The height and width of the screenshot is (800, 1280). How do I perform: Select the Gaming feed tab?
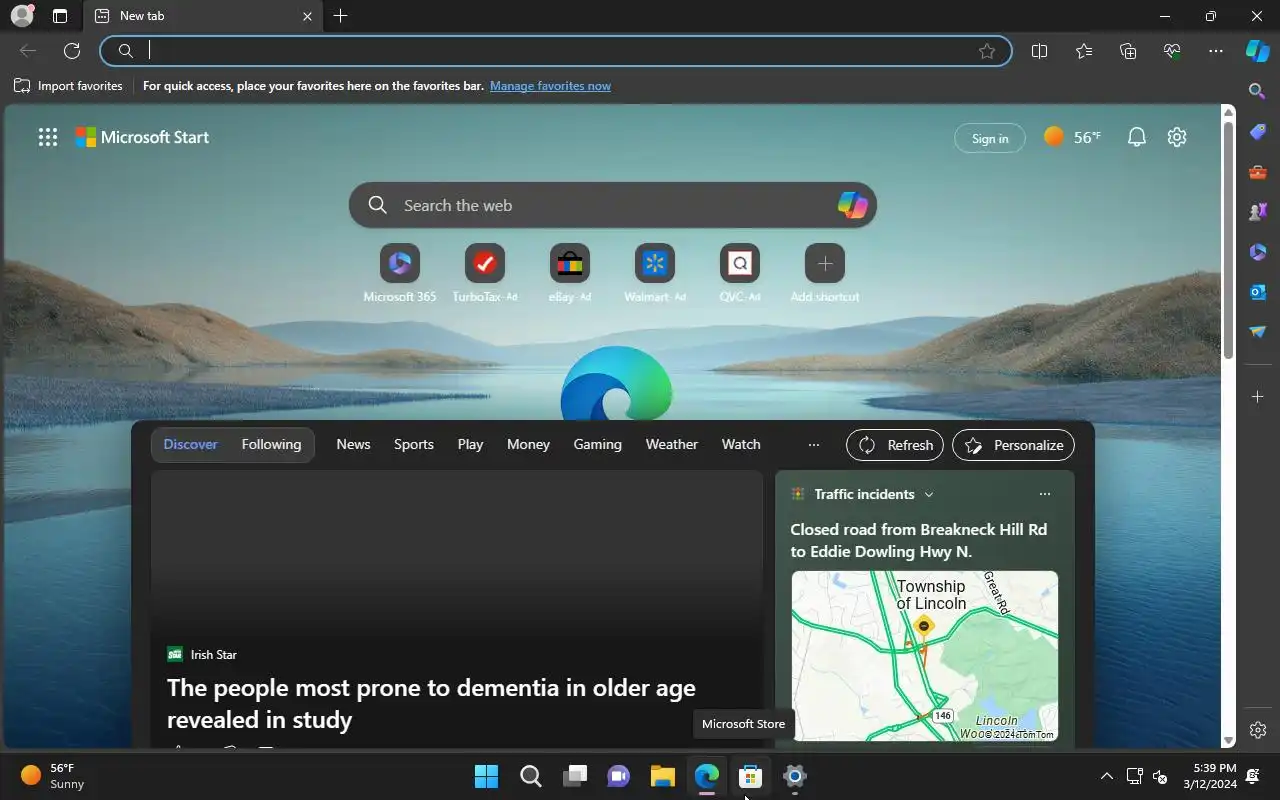(x=597, y=445)
